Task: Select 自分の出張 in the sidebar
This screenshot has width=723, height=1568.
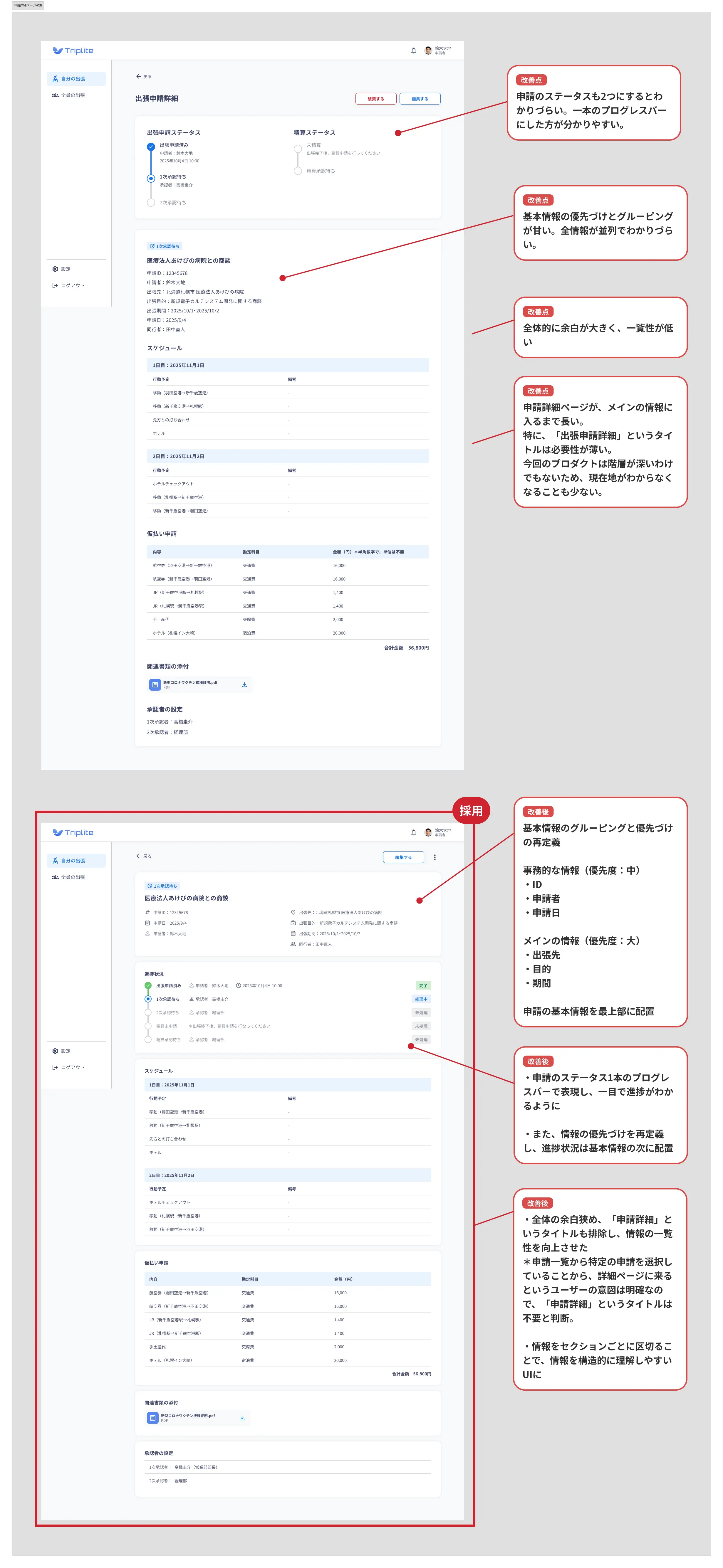Action: 72,78
